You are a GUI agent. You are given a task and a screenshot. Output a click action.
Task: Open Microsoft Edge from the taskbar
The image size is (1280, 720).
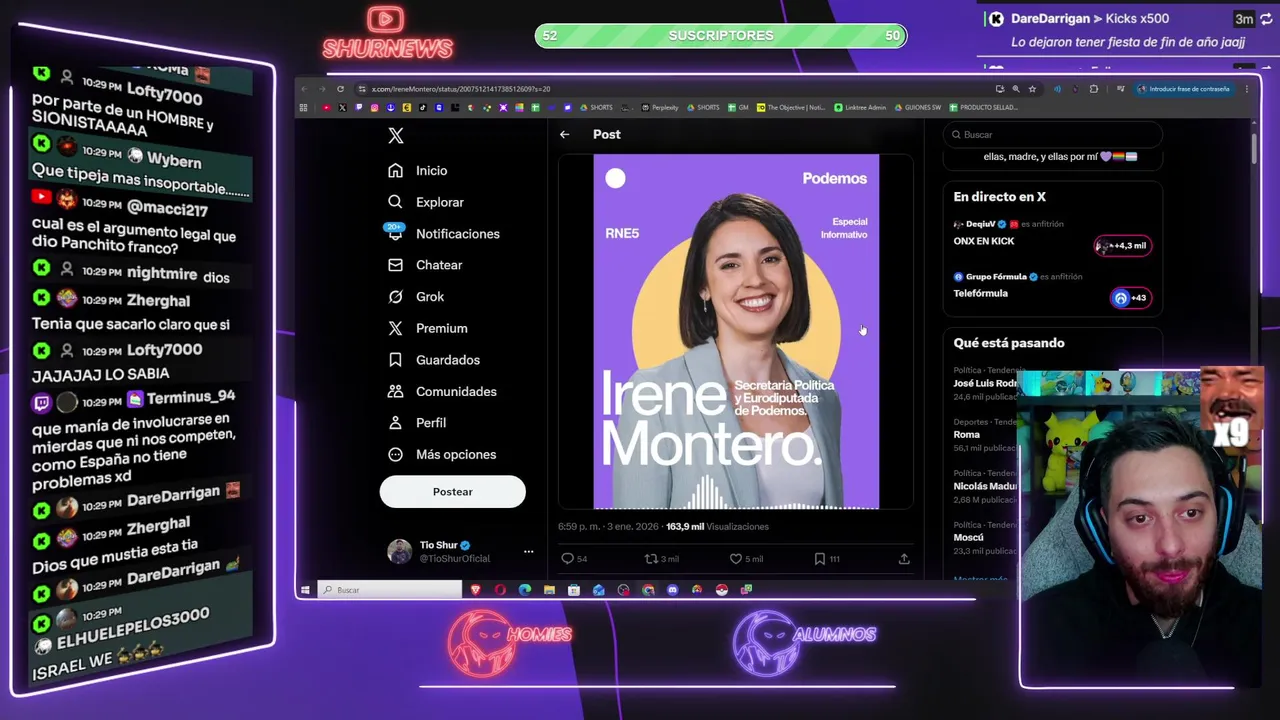[x=525, y=590]
